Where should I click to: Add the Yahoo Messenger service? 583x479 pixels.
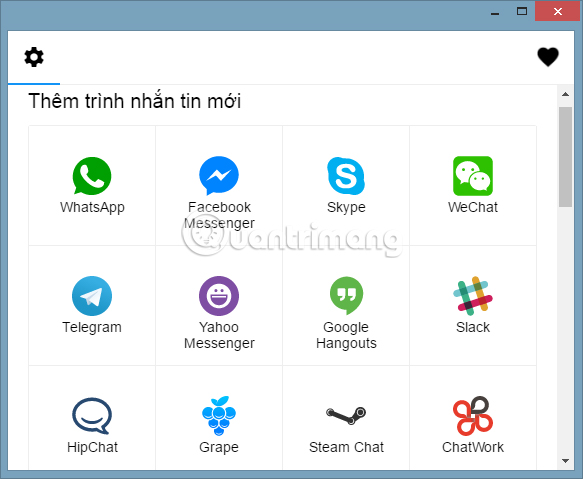pyautogui.click(x=219, y=305)
